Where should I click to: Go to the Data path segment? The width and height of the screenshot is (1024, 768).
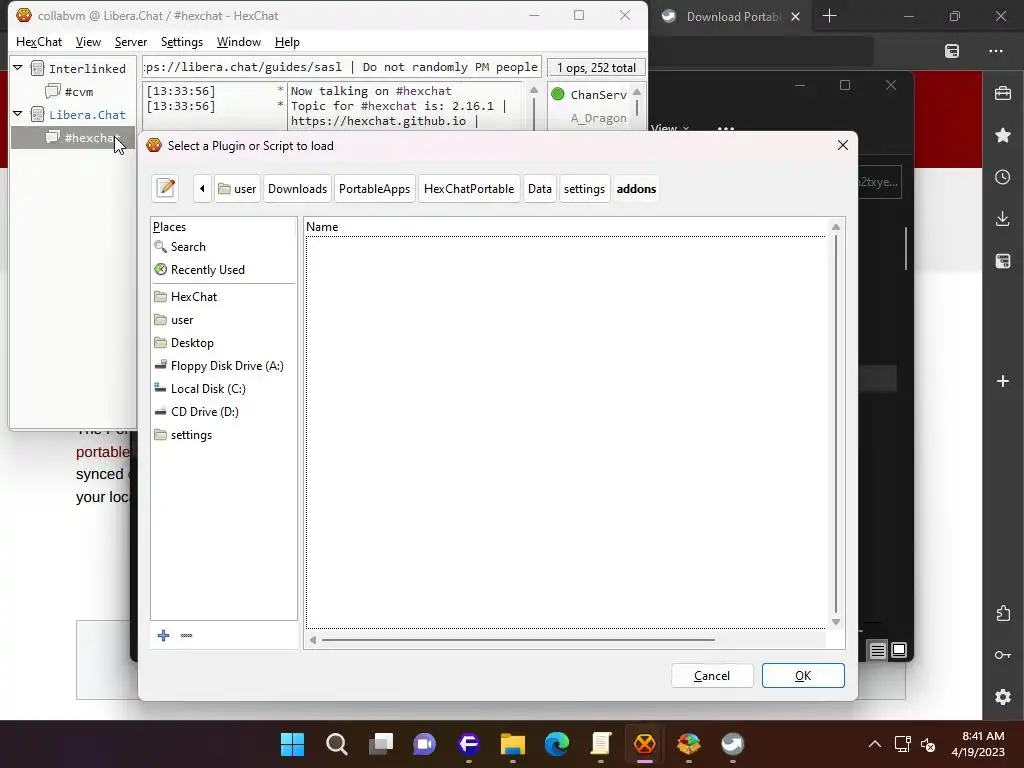tap(539, 189)
